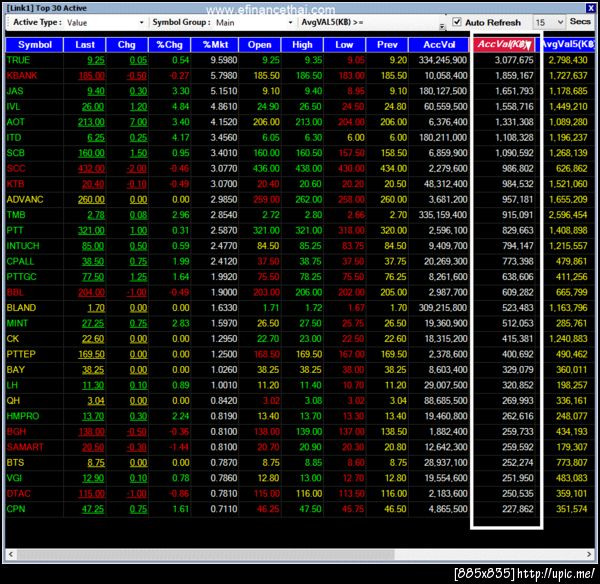Select the VGI symbol
Image resolution: width=600 pixels, height=584 pixels.
click(15, 478)
